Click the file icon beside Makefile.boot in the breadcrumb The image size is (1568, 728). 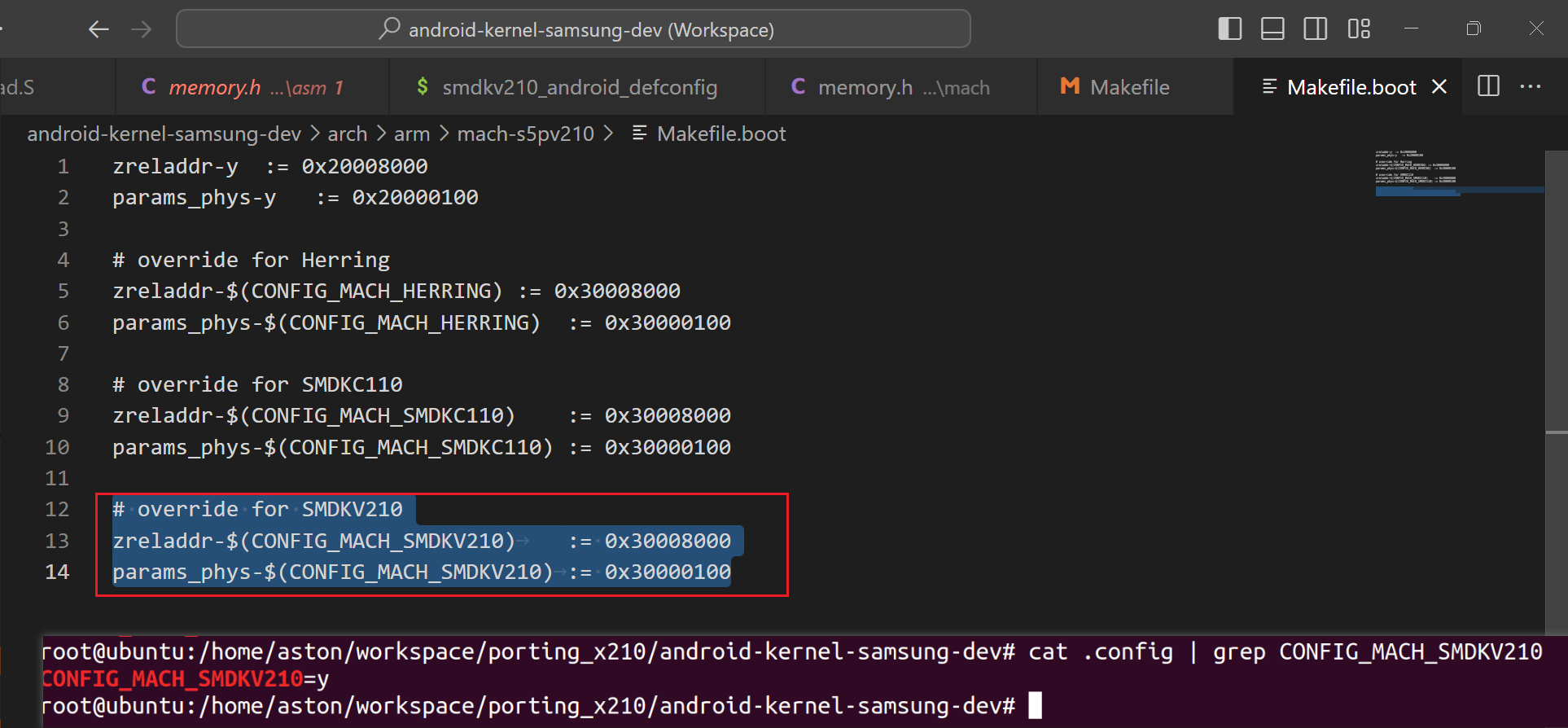click(640, 133)
